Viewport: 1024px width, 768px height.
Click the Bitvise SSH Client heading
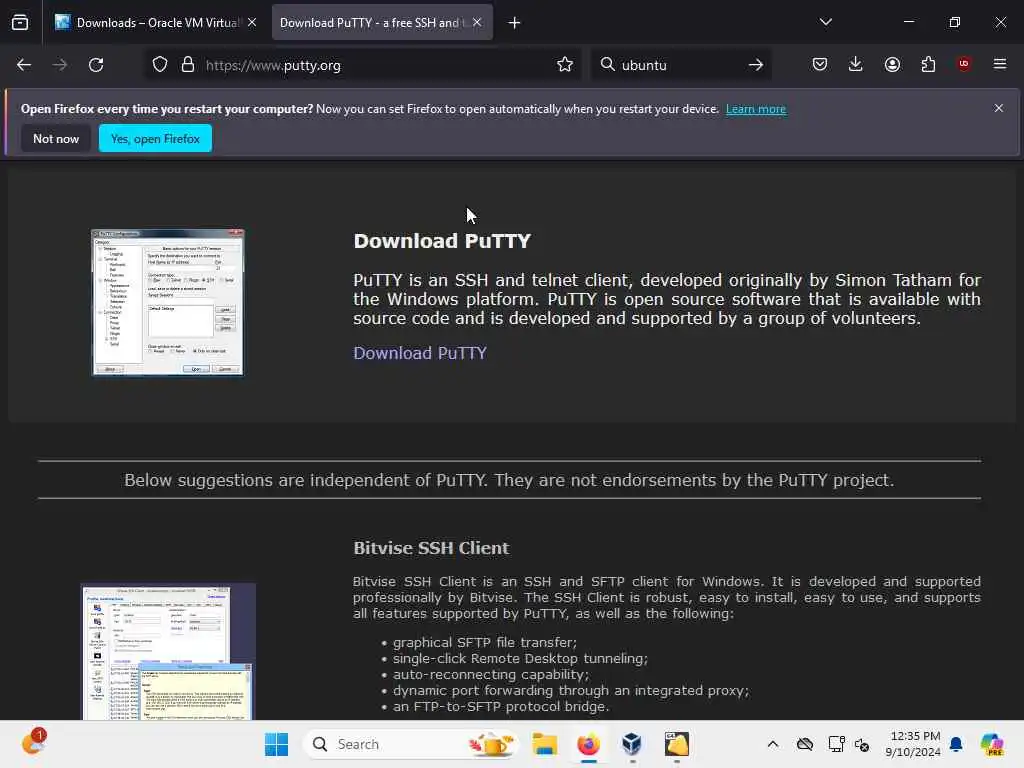tap(431, 548)
